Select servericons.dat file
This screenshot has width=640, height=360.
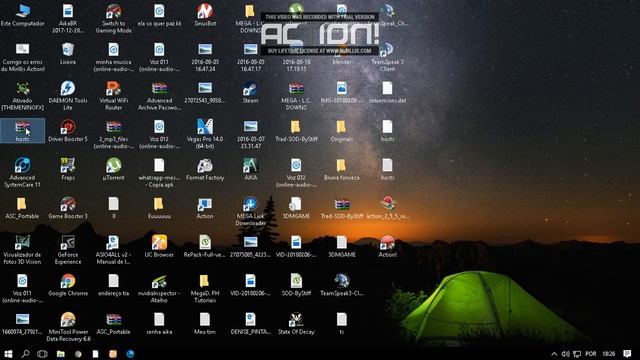[387, 92]
